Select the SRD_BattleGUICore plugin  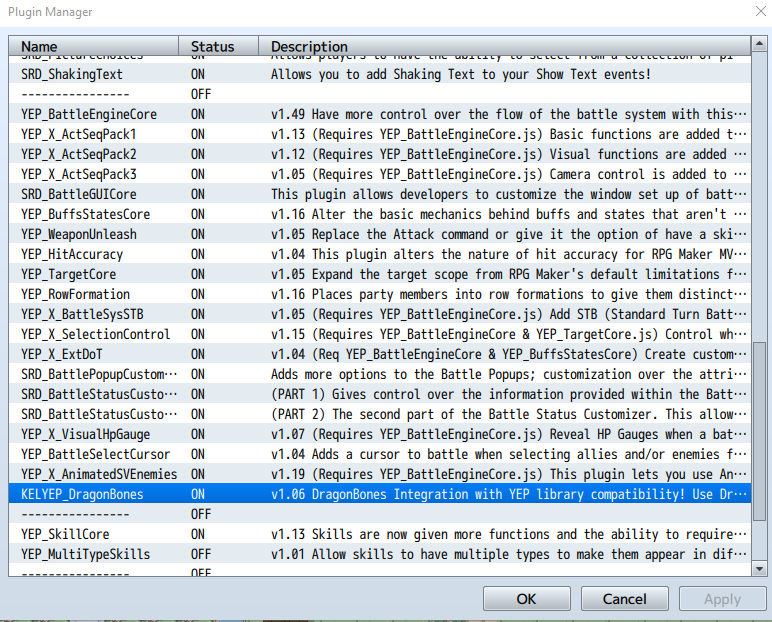click(380, 195)
